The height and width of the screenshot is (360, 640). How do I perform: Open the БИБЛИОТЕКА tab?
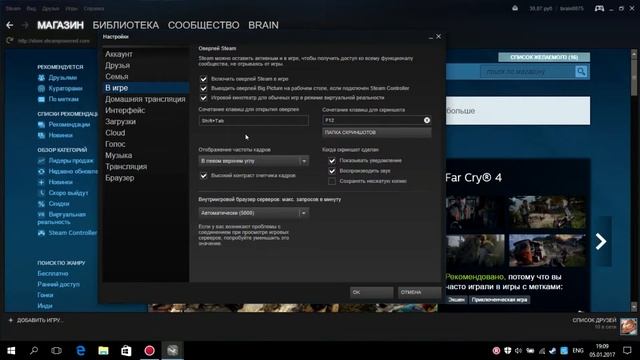tap(126, 25)
